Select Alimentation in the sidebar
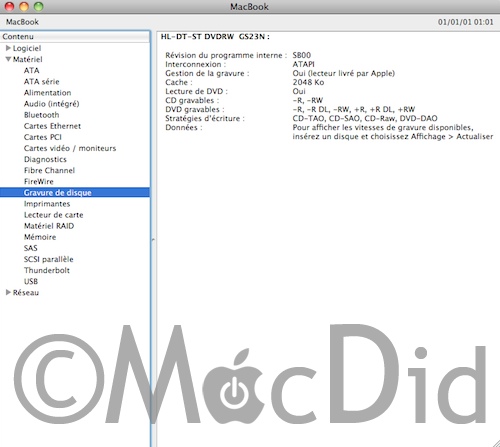The height and width of the screenshot is (447, 500). [48, 93]
